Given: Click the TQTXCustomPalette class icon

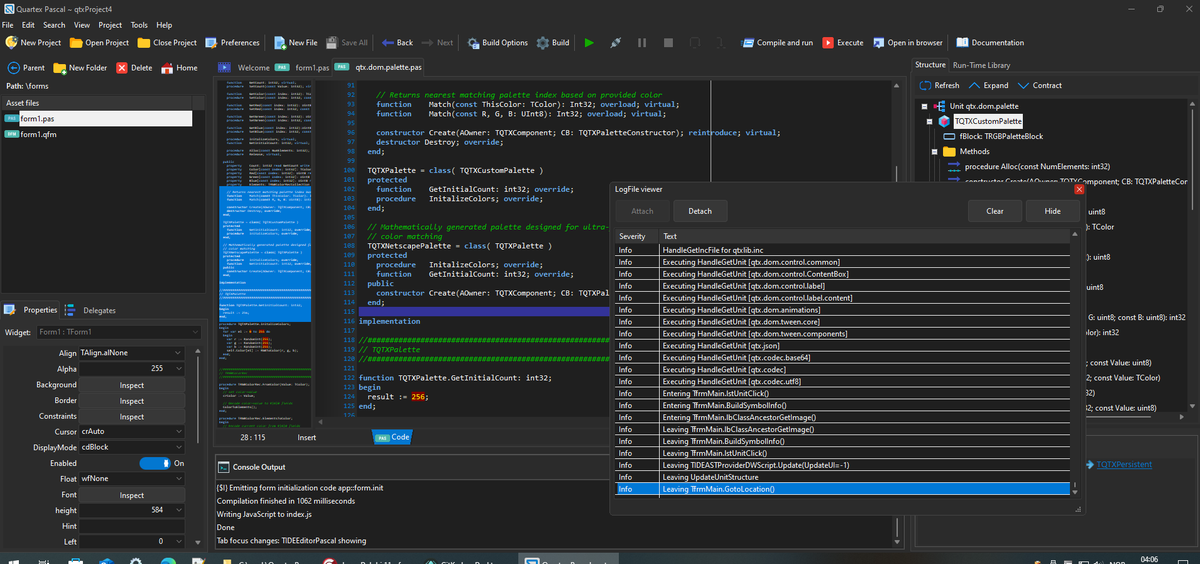Looking at the screenshot, I should coord(945,121).
